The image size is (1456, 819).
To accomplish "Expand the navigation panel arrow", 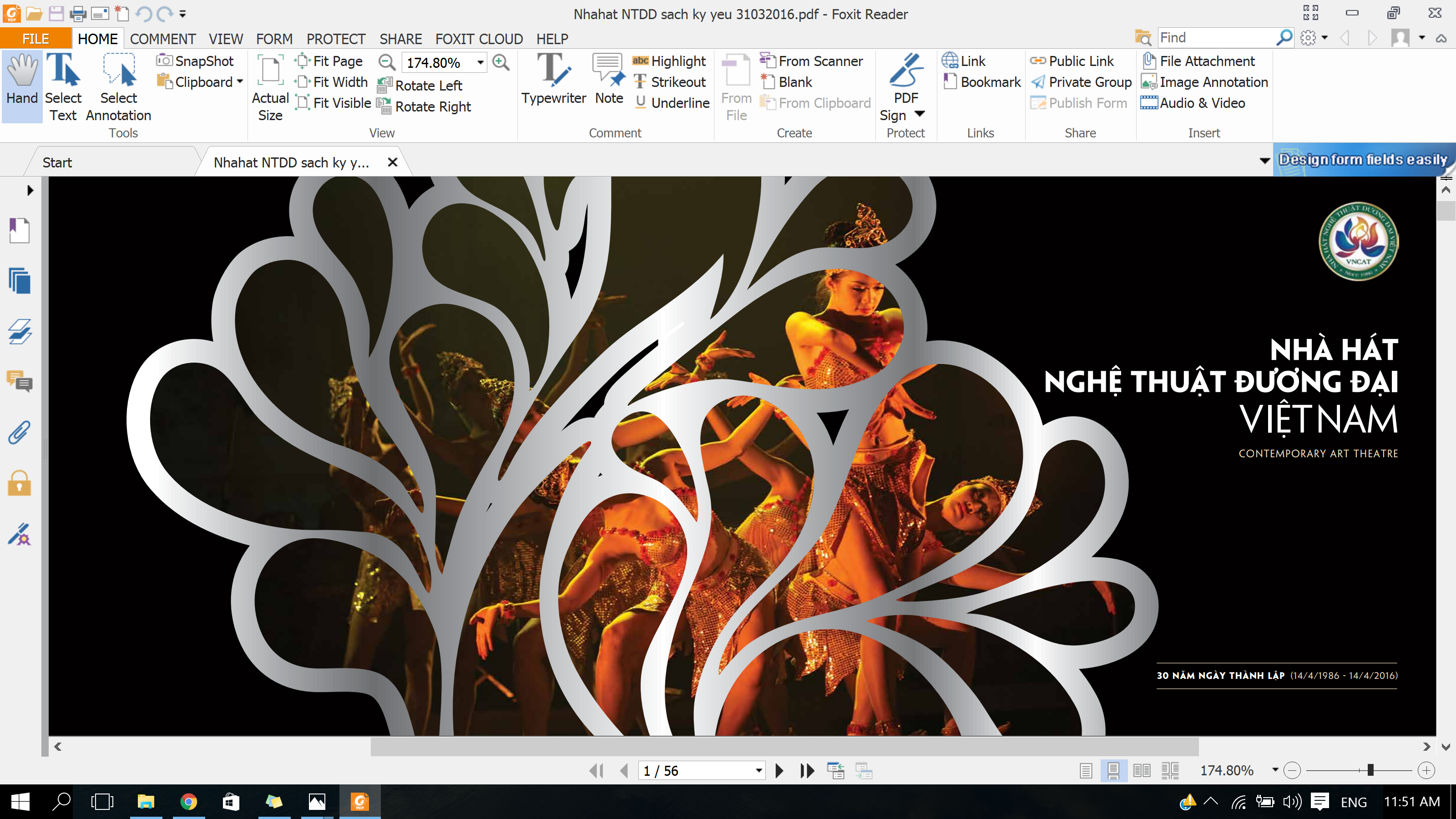I will click(30, 191).
